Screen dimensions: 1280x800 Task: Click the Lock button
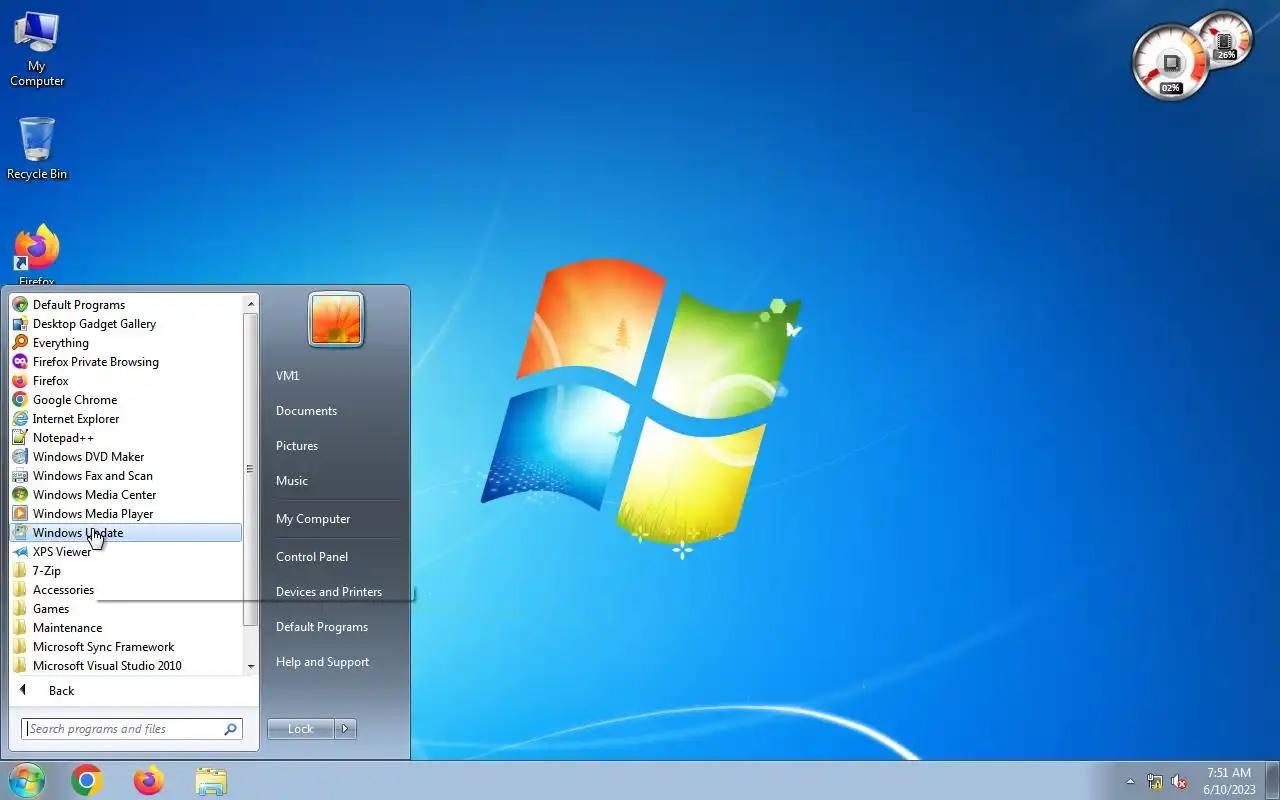coord(301,729)
